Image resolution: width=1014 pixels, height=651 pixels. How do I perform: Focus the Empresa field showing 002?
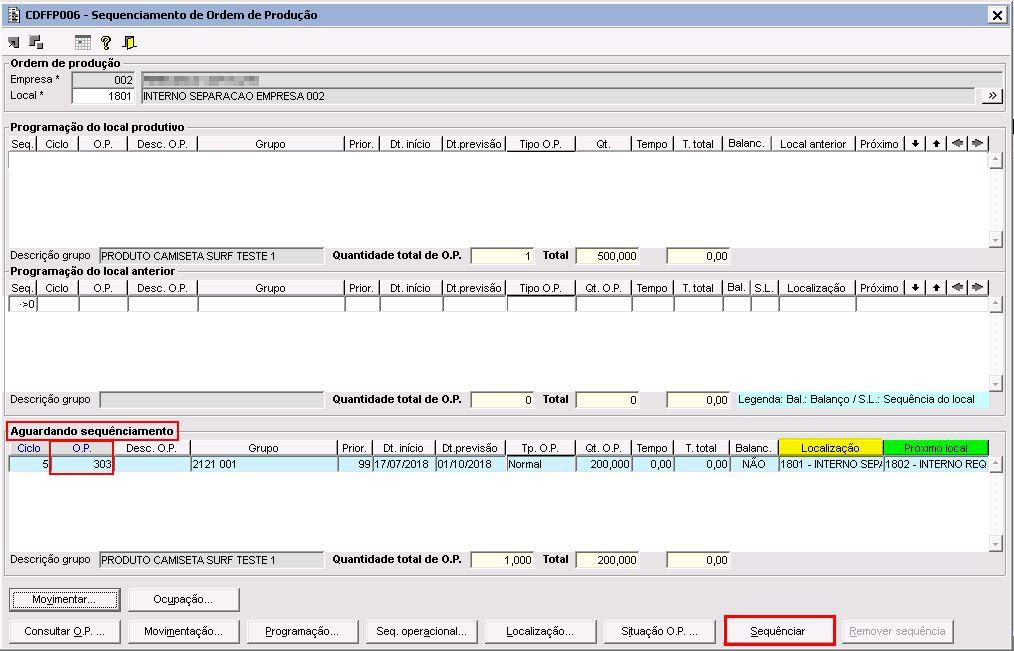[103, 80]
